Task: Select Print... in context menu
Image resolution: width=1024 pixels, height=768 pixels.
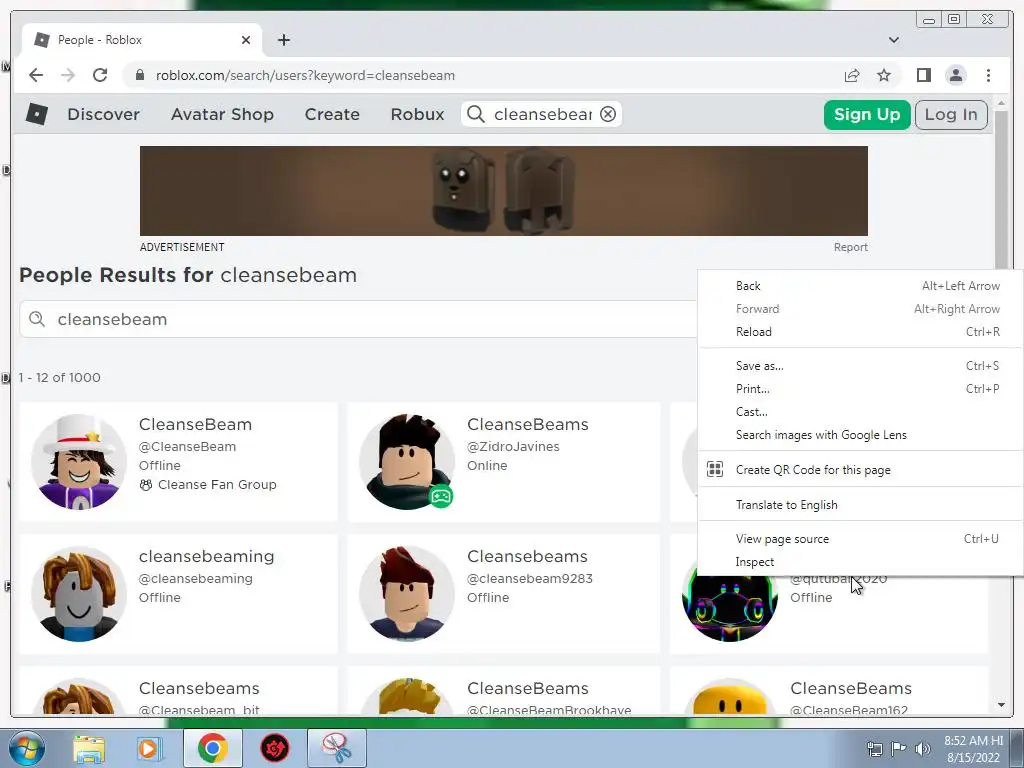Action: [861, 389]
